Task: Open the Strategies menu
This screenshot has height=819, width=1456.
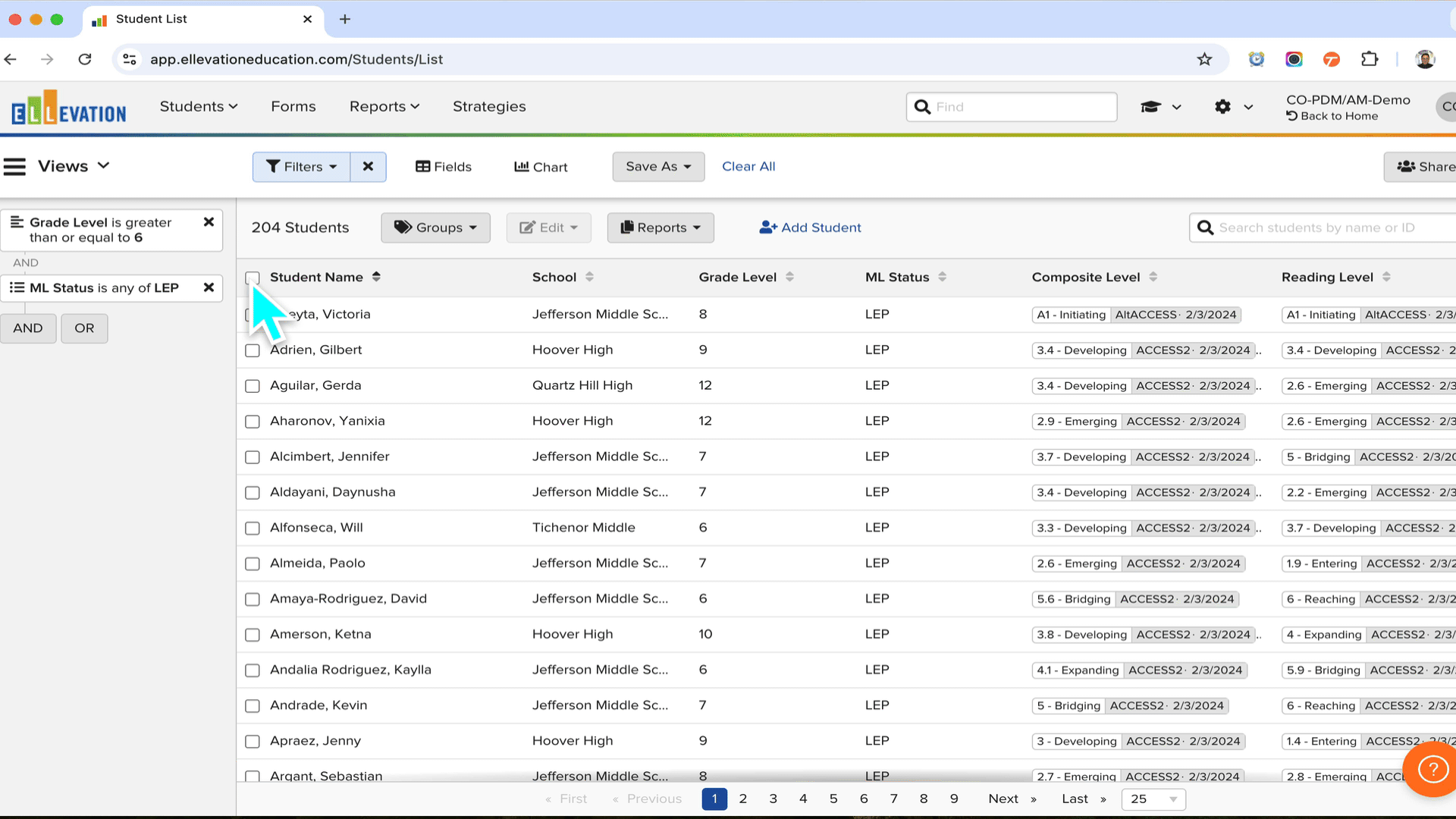Action: pos(489,107)
